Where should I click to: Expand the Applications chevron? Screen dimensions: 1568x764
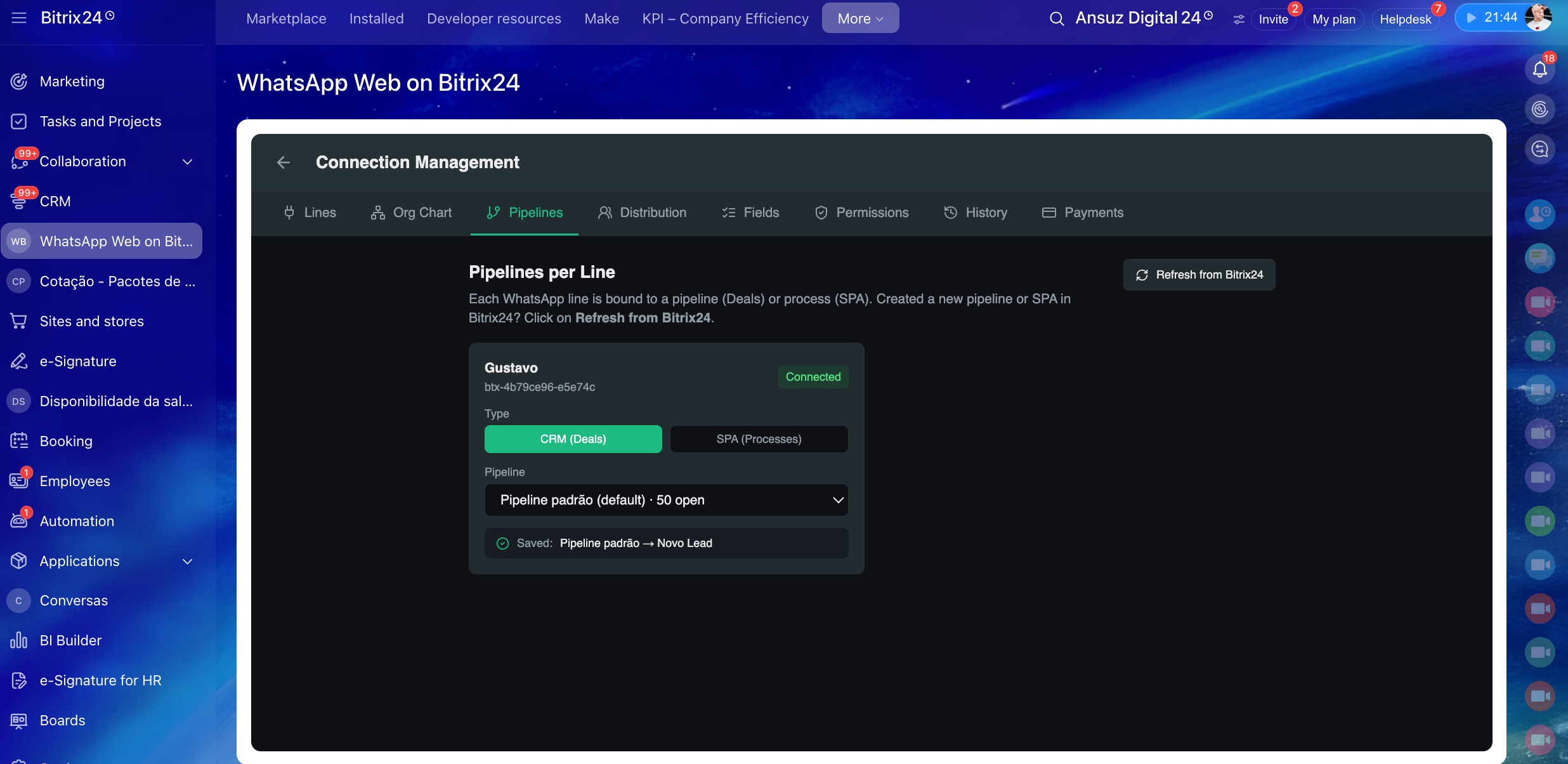coord(188,562)
